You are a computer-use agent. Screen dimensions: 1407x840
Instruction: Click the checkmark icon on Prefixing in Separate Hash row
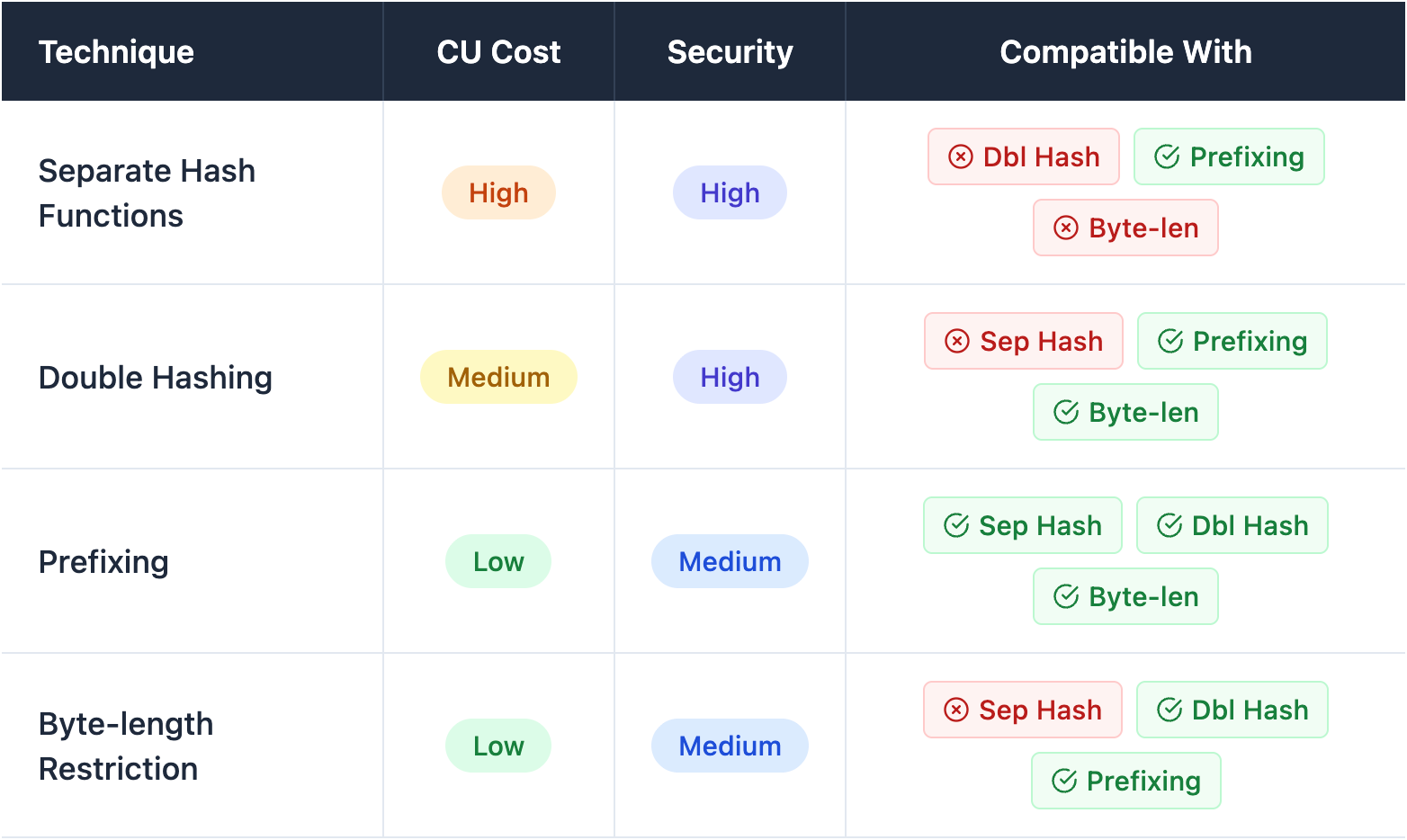(1167, 156)
